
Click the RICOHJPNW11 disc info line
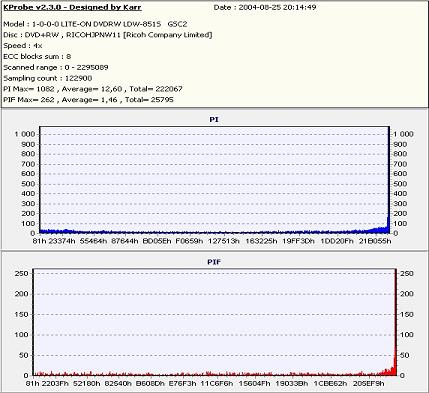(108, 35)
